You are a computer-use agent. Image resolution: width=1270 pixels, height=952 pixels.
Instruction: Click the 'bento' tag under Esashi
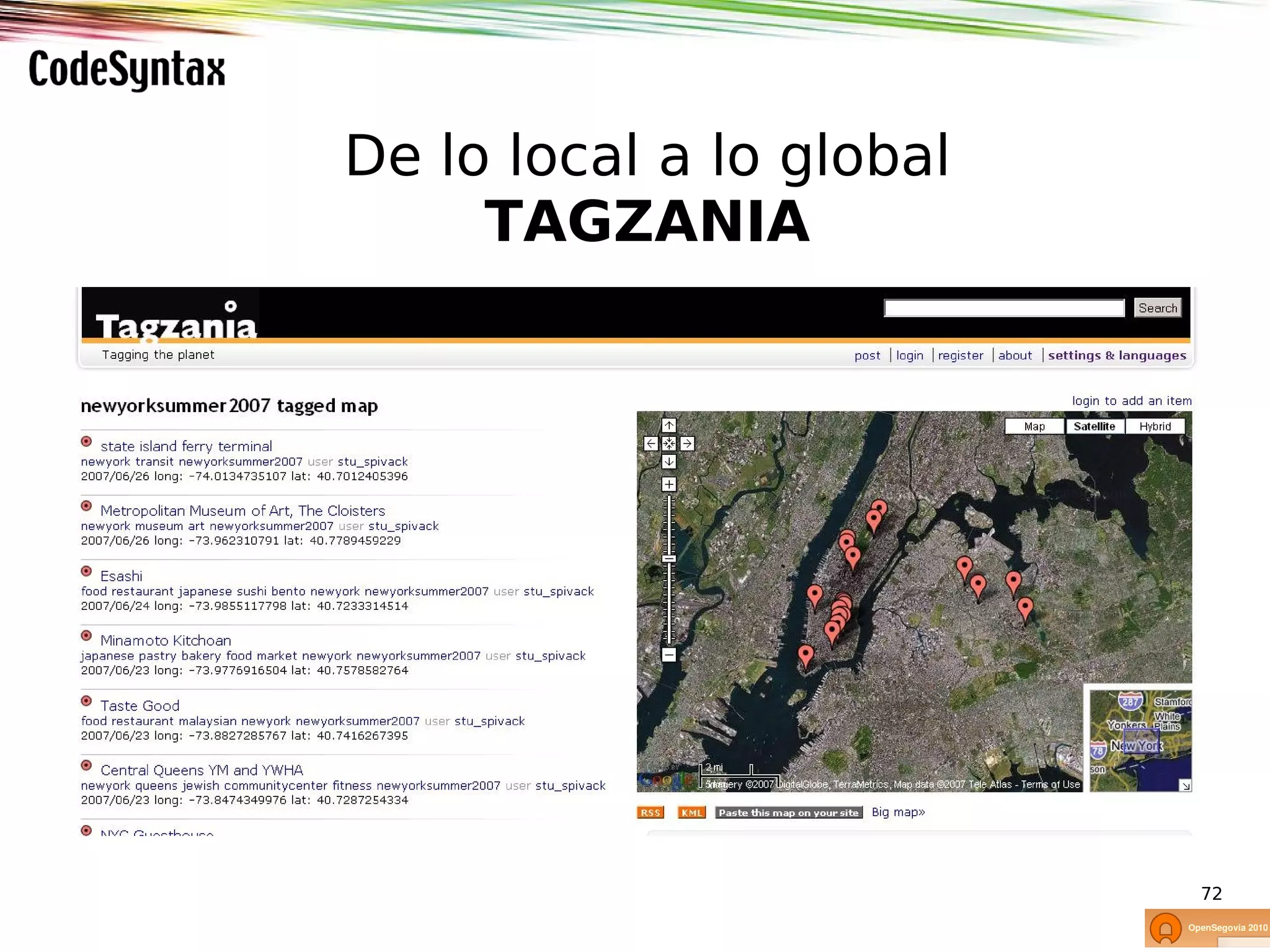[288, 591]
